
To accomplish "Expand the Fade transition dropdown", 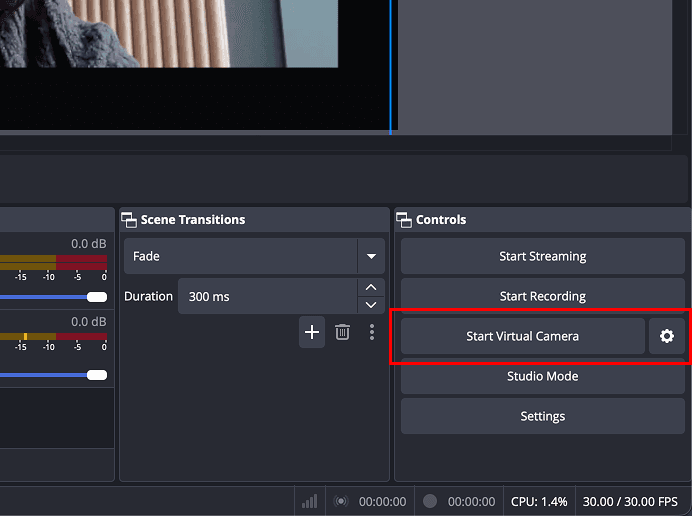I will click(371, 256).
